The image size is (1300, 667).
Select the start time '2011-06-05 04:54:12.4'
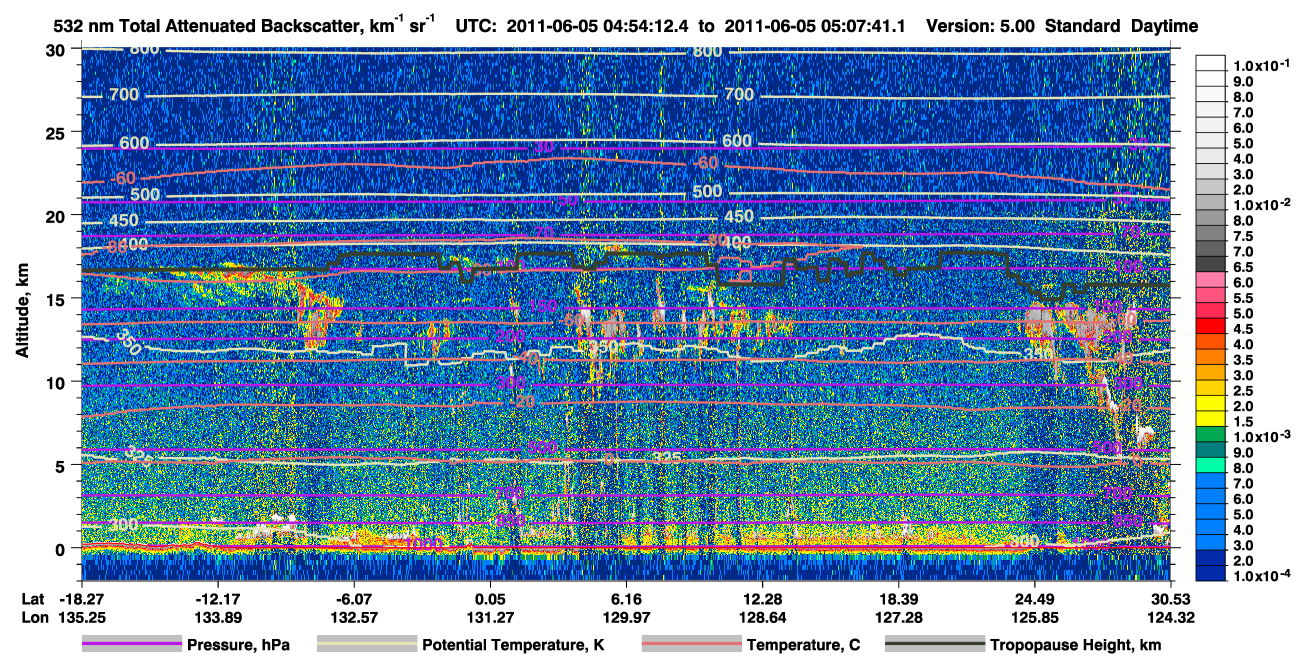click(599, 27)
